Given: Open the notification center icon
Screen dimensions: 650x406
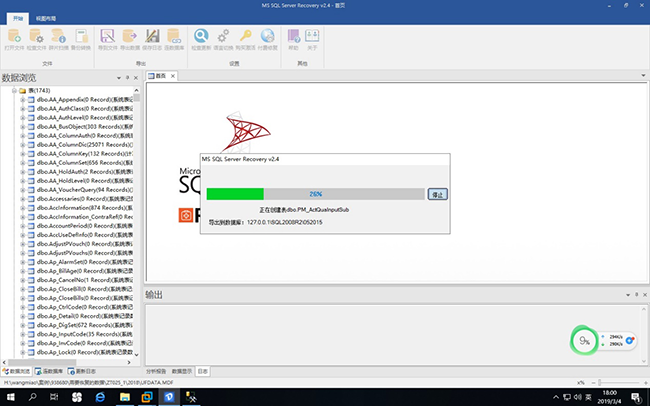Looking at the screenshot, I should pyautogui.click(x=637, y=397).
